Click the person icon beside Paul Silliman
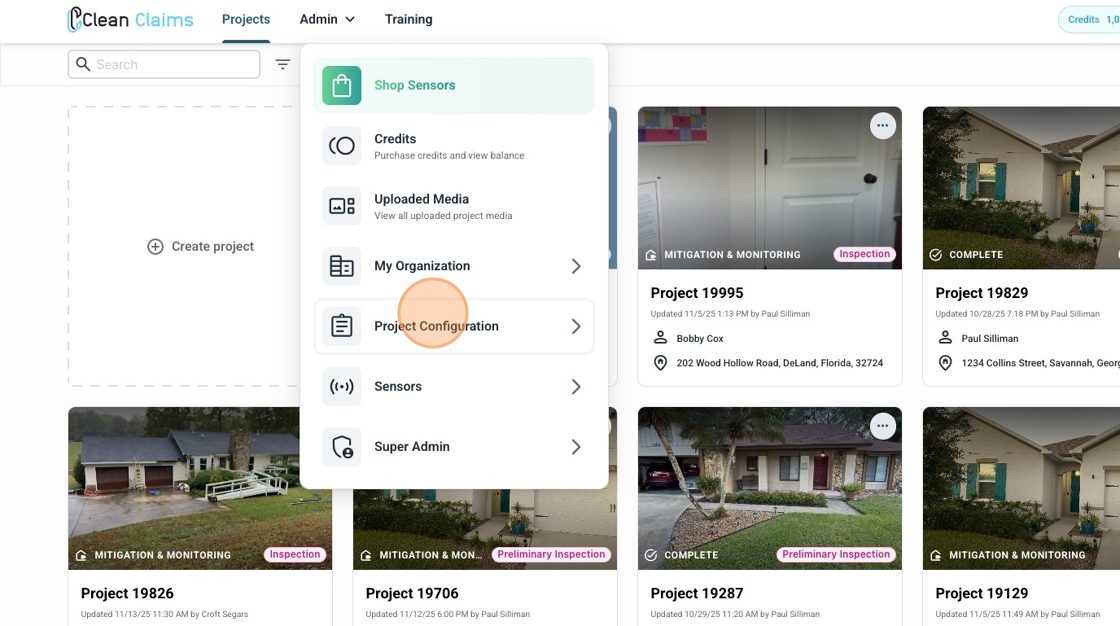Image resolution: width=1120 pixels, height=626 pixels. coord(945,337)
